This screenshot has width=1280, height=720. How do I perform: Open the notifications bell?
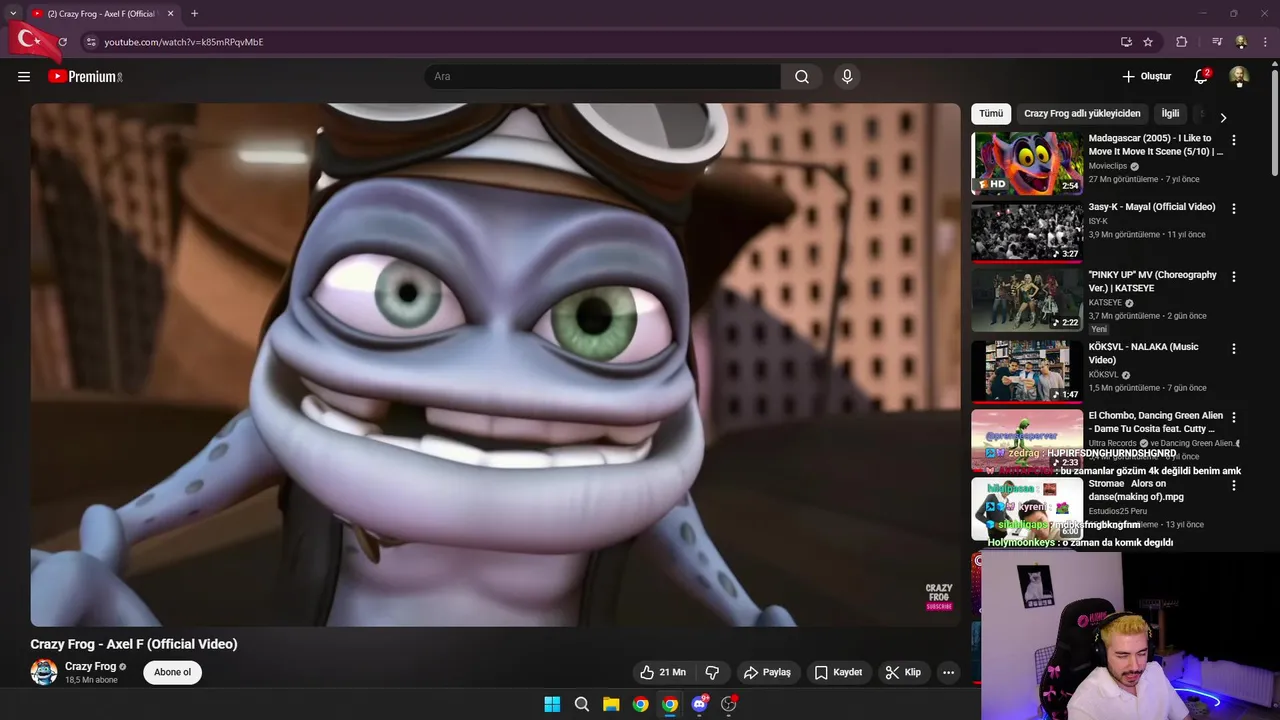click(1201, 76)
